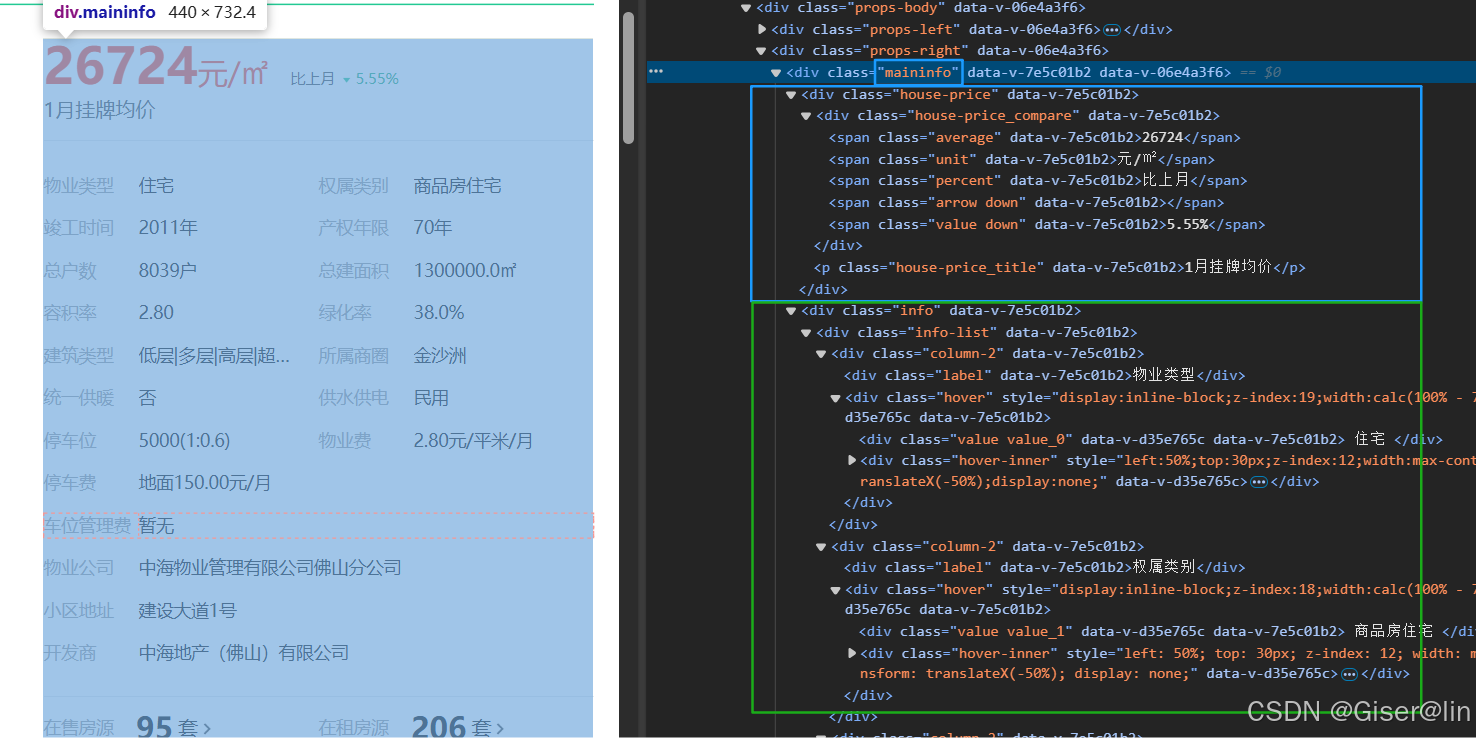Click 5000(1:0.6) parking spaces value
This screenshot has height=738, width=1476.
click(184, 441)
